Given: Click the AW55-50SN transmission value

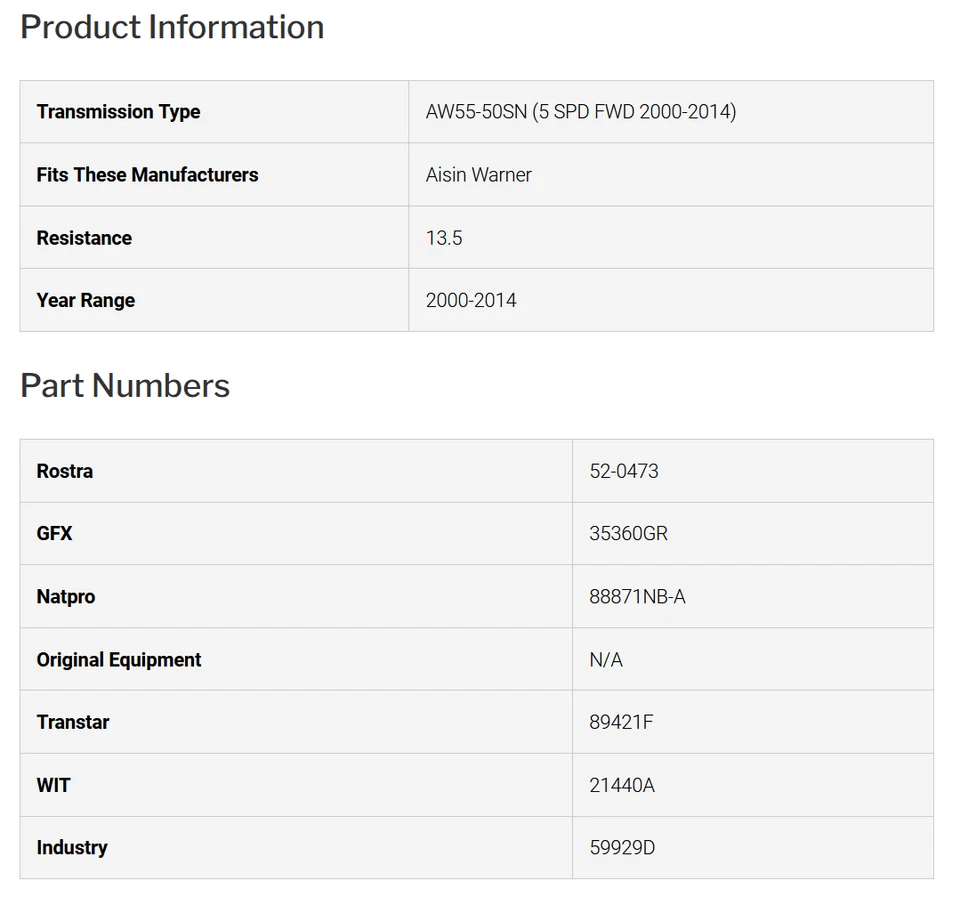Looking at the screenshot, I should coord(580,112).
